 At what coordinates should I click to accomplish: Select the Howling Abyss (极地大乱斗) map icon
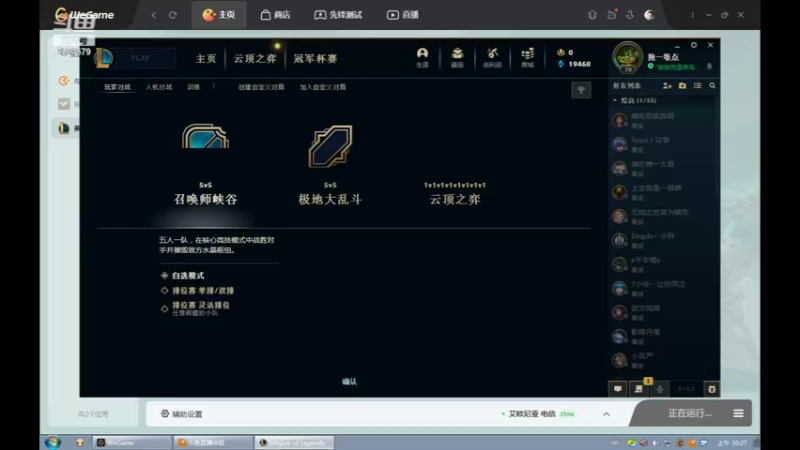(x=330, y=146)
